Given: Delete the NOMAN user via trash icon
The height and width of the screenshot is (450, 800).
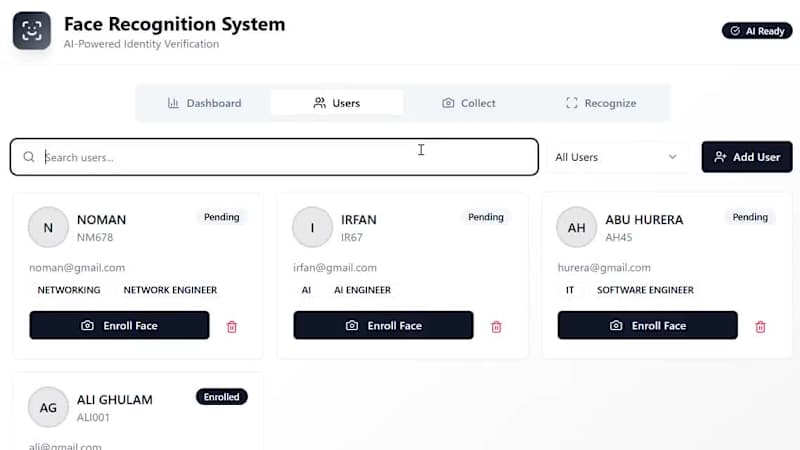Looking at the screenshot, I should click(x=232, y=326).
